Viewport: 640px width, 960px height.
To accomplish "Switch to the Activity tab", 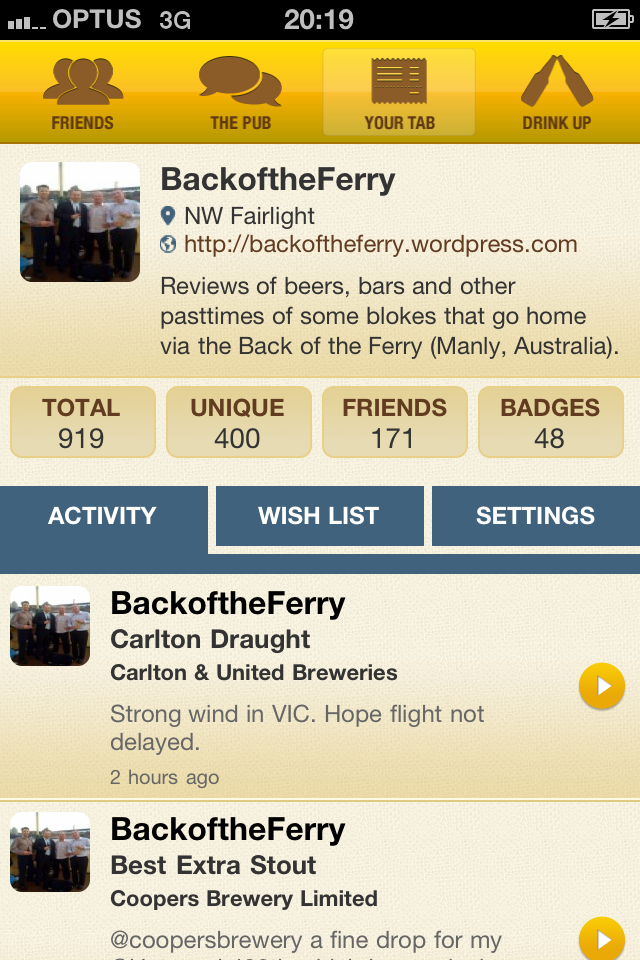I will point(103,516).
